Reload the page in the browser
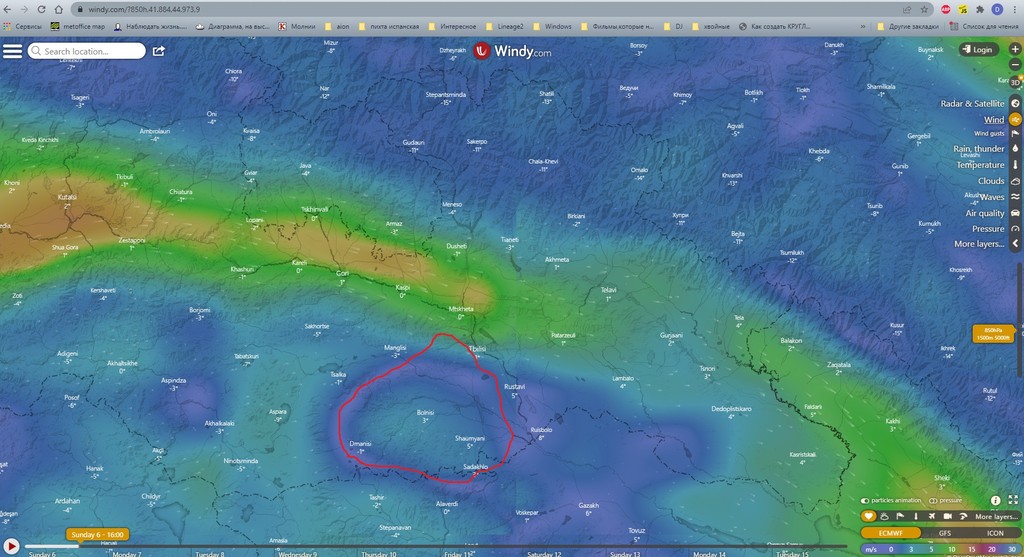The width and height of the screenshot is (1024, 557). (41, 9)
